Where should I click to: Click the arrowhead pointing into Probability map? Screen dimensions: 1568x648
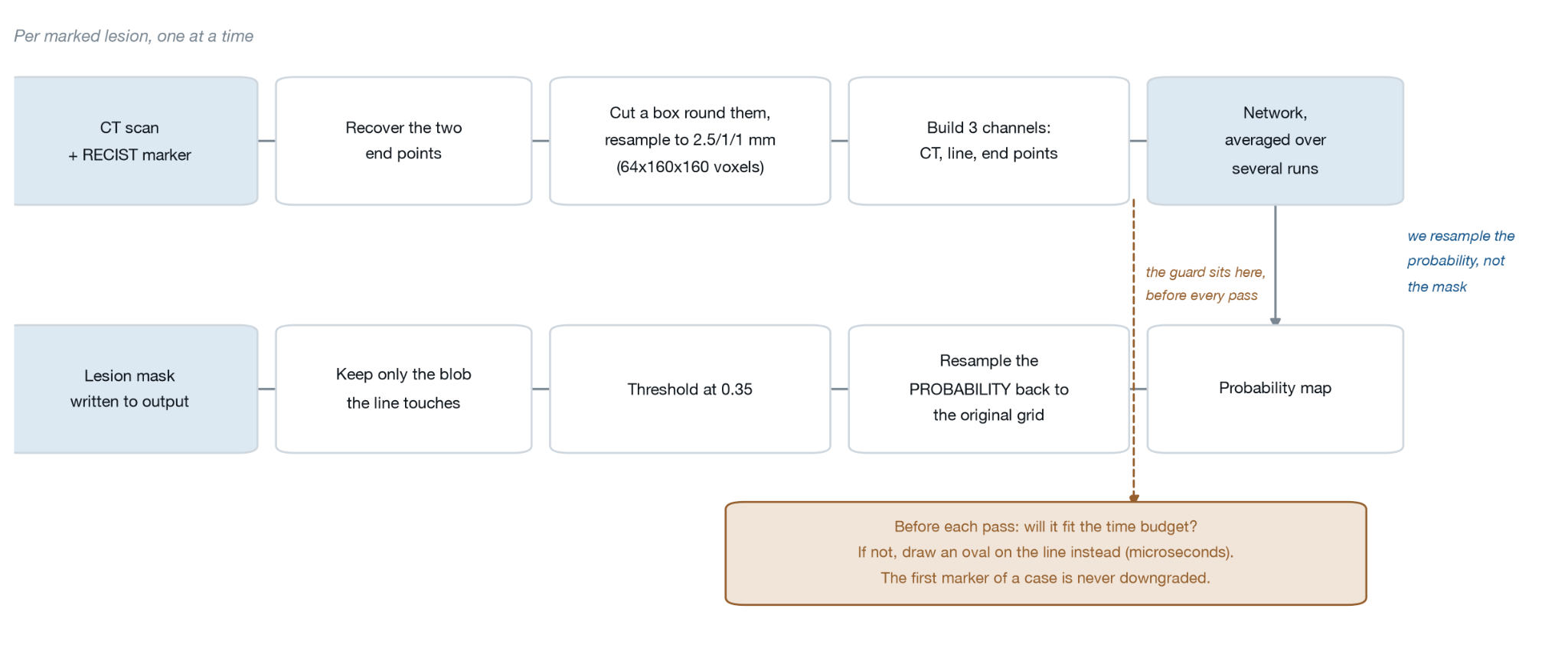1275,321
